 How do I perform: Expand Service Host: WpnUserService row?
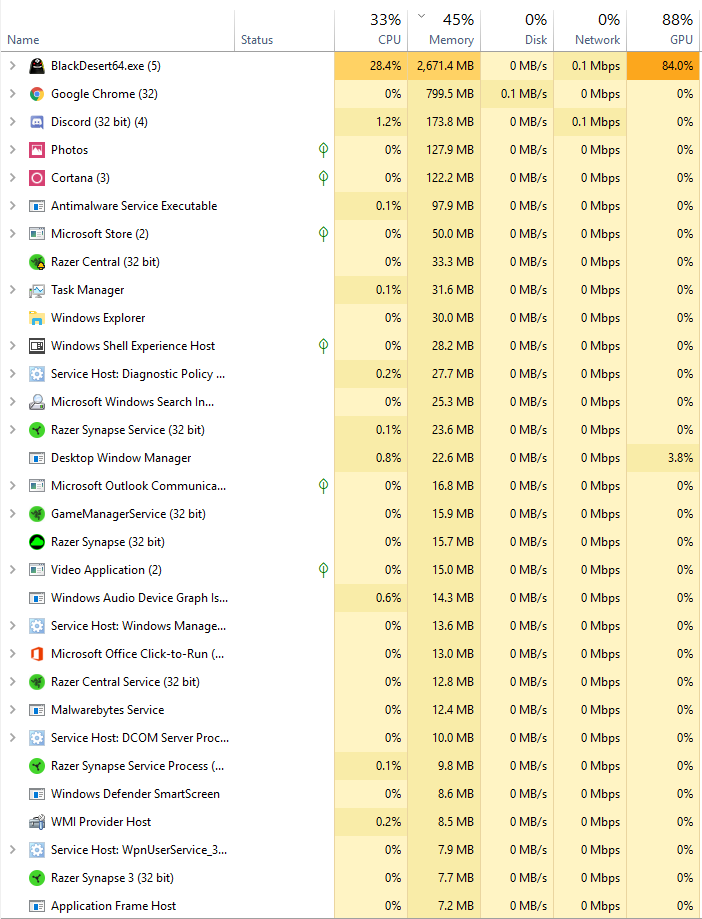[12, 850]
